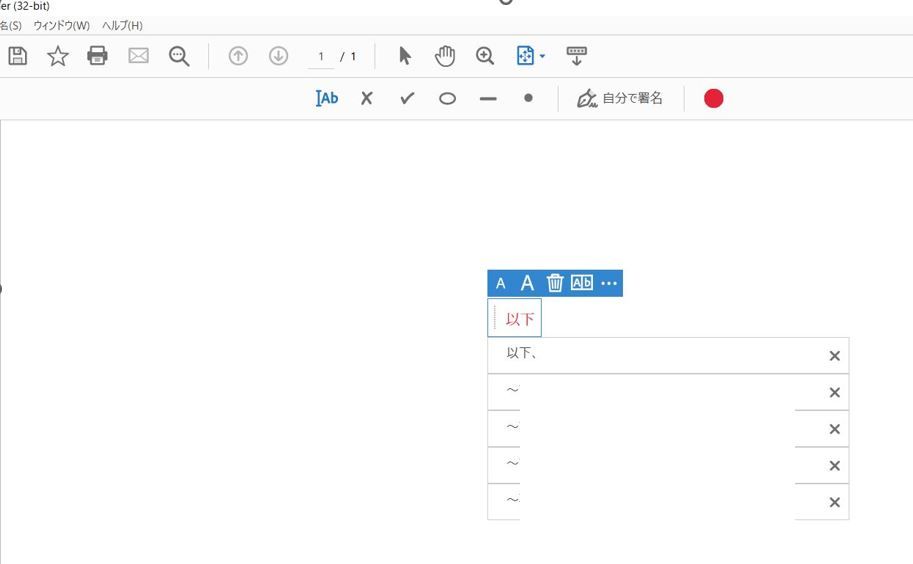
Task: Open the find text magnifier tool
Action: click(x=179, y=56)
